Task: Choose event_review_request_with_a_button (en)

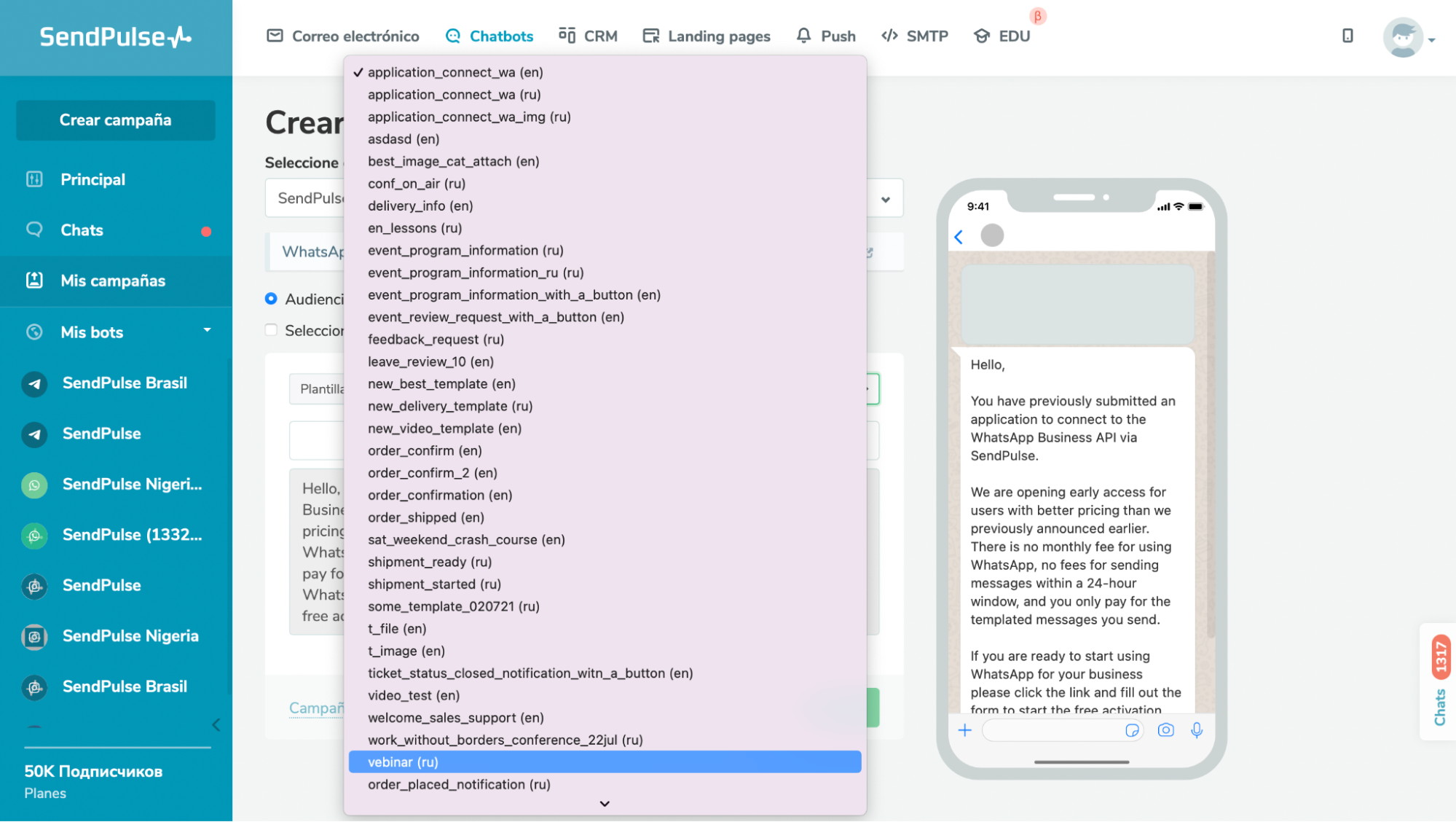Action: coord(605,317)
